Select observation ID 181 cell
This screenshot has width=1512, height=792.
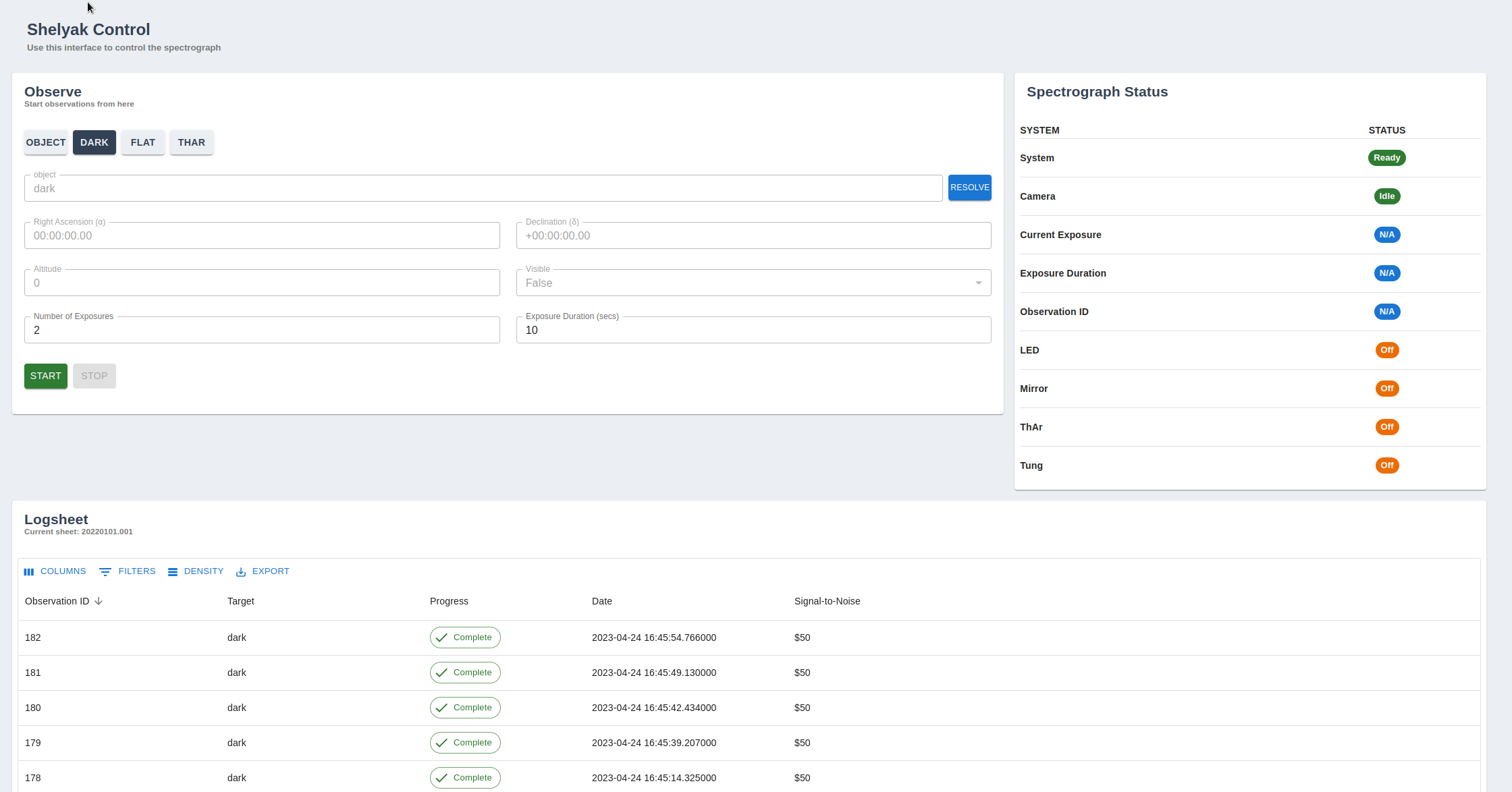33,673
